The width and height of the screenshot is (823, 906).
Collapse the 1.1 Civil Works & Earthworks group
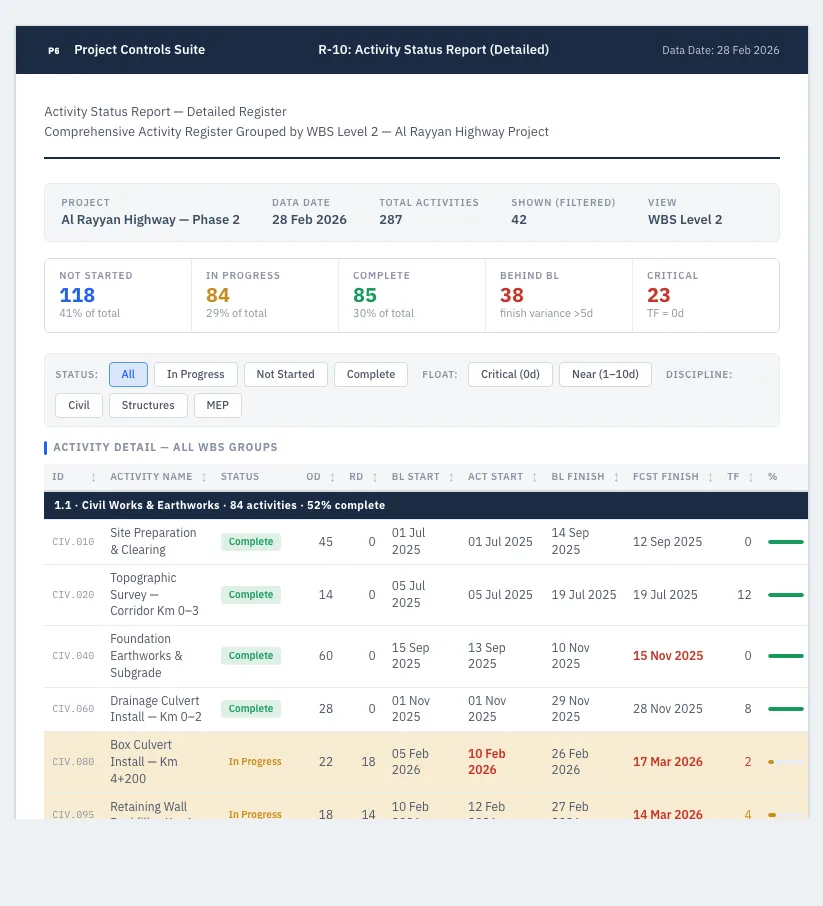tap(426, 506)
